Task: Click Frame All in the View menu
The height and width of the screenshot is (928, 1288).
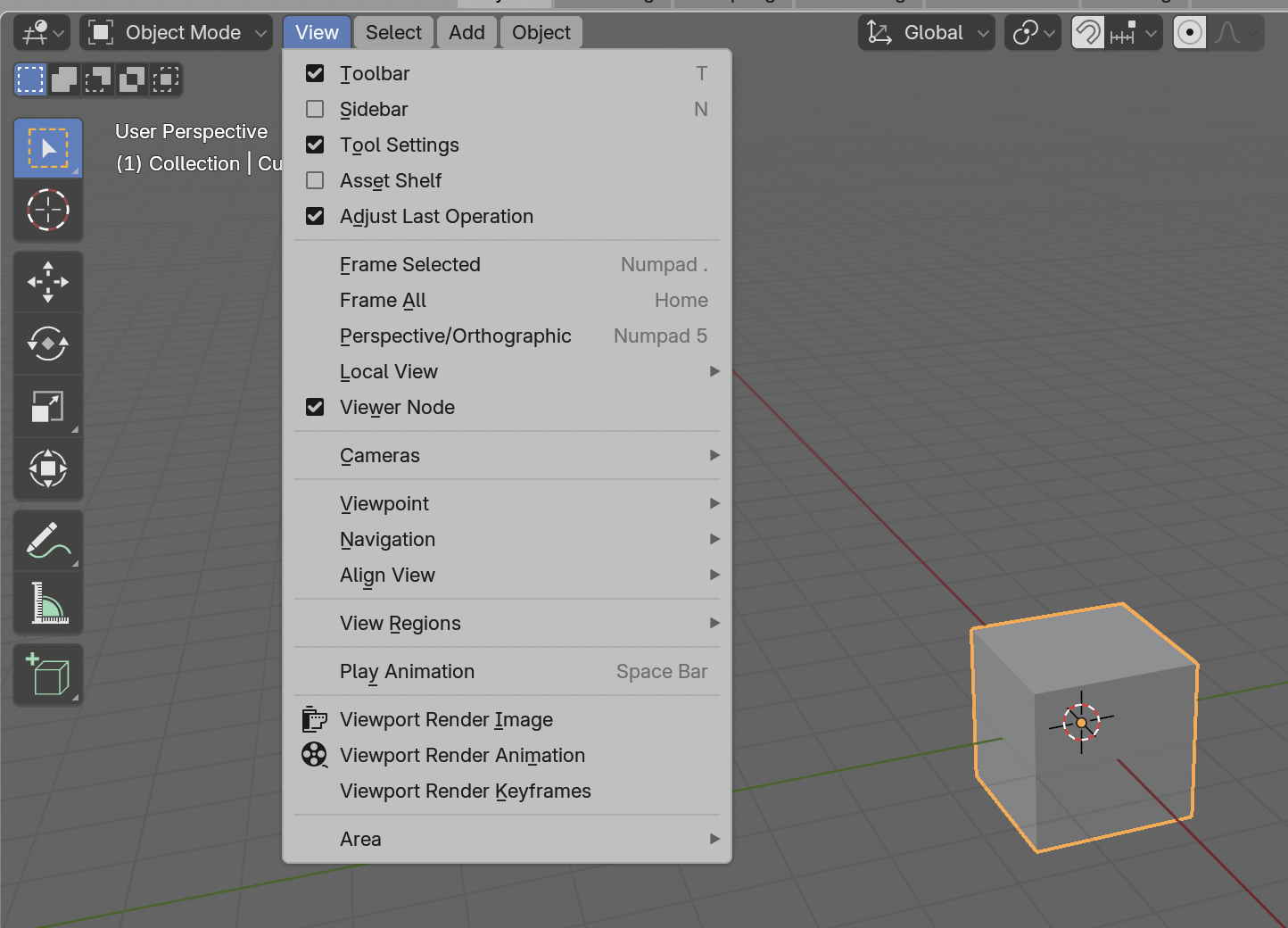Action: (x=507, y=300)
